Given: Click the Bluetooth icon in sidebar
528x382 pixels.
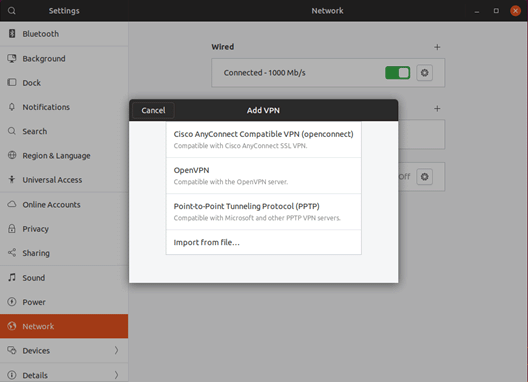Looking at the screenshot, I should tap(12, 33).
